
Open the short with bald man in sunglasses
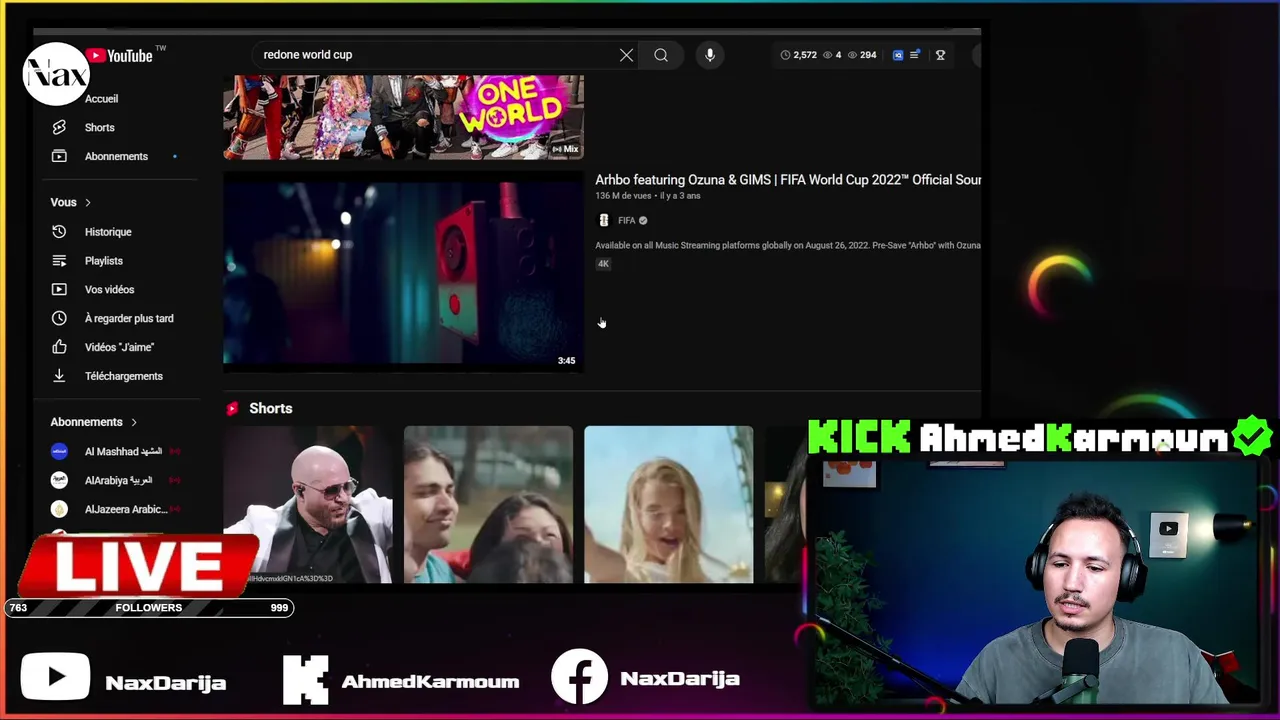(308, 505)
